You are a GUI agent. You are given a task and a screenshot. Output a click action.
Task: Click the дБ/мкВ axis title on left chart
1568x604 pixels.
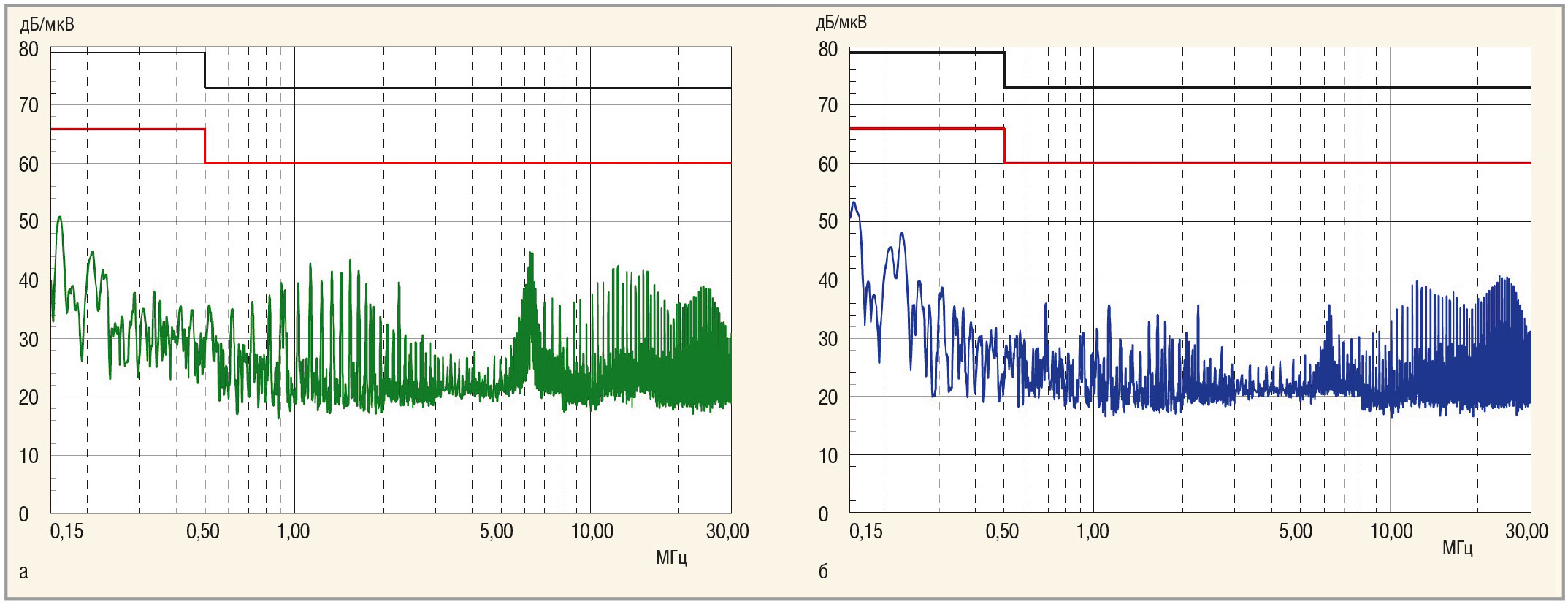(x=47, y=25)
